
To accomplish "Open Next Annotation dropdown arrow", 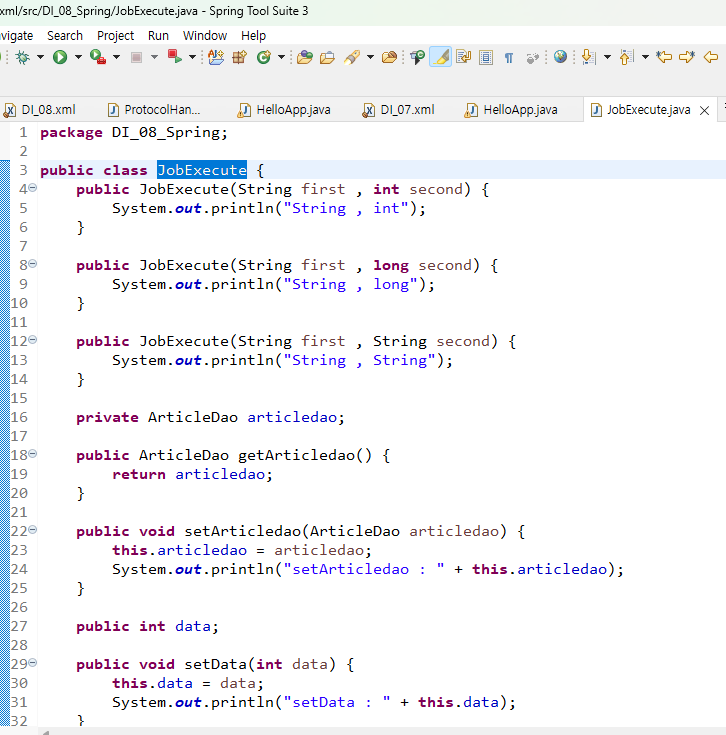I will [607, 57].
